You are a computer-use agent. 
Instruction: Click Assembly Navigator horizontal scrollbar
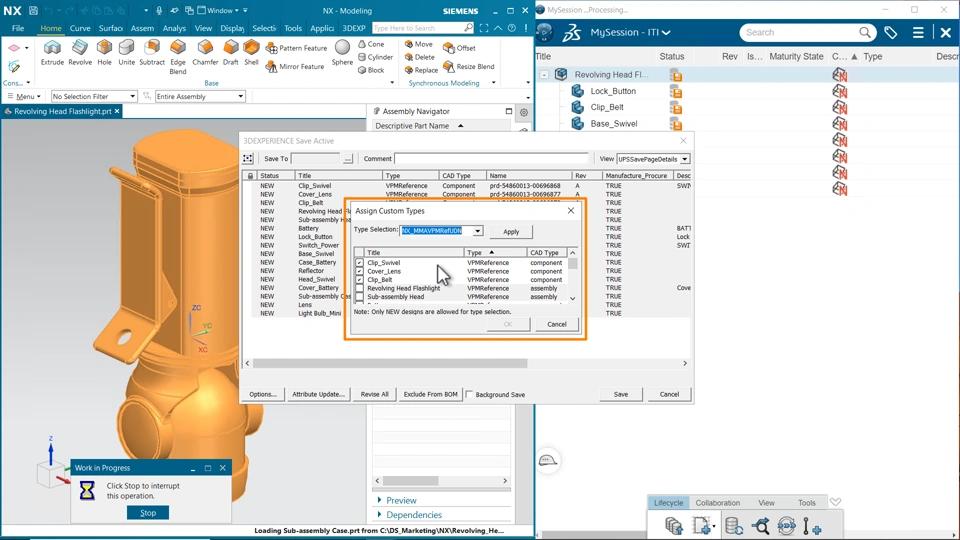(410, 481)
